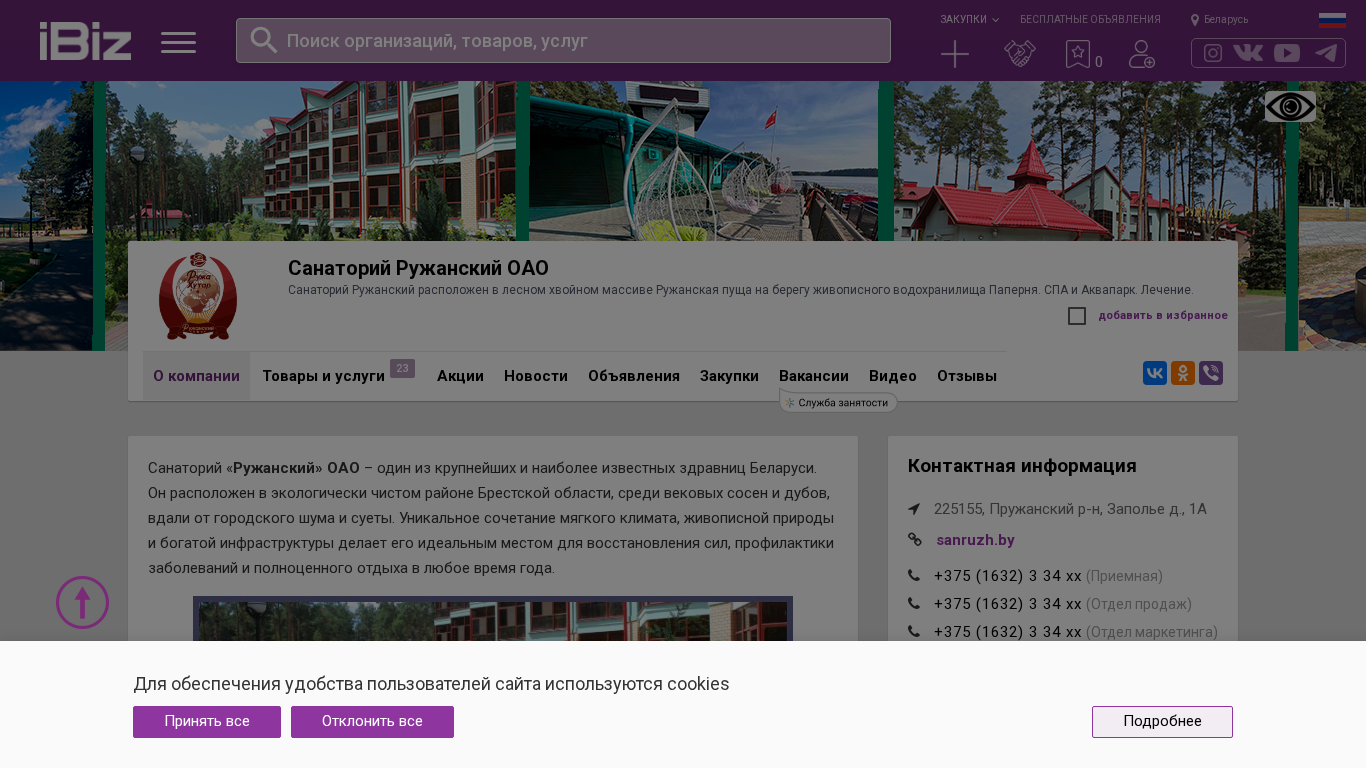Open the Отзывы tab
Viewport: 1366px width, 768px height.
click(967, 376)
